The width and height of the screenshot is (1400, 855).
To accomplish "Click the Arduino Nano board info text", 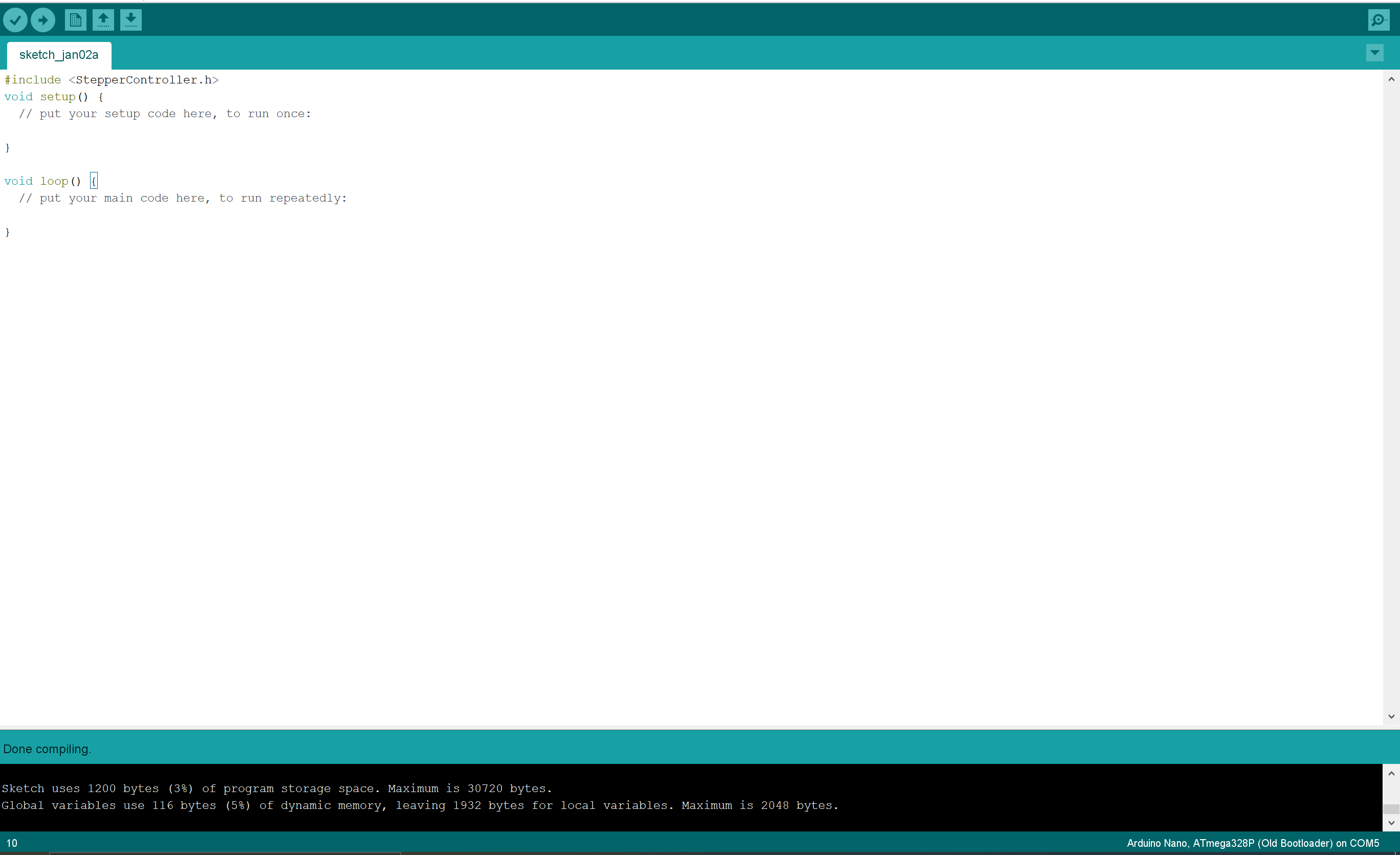I will [x=1252, y=843].
